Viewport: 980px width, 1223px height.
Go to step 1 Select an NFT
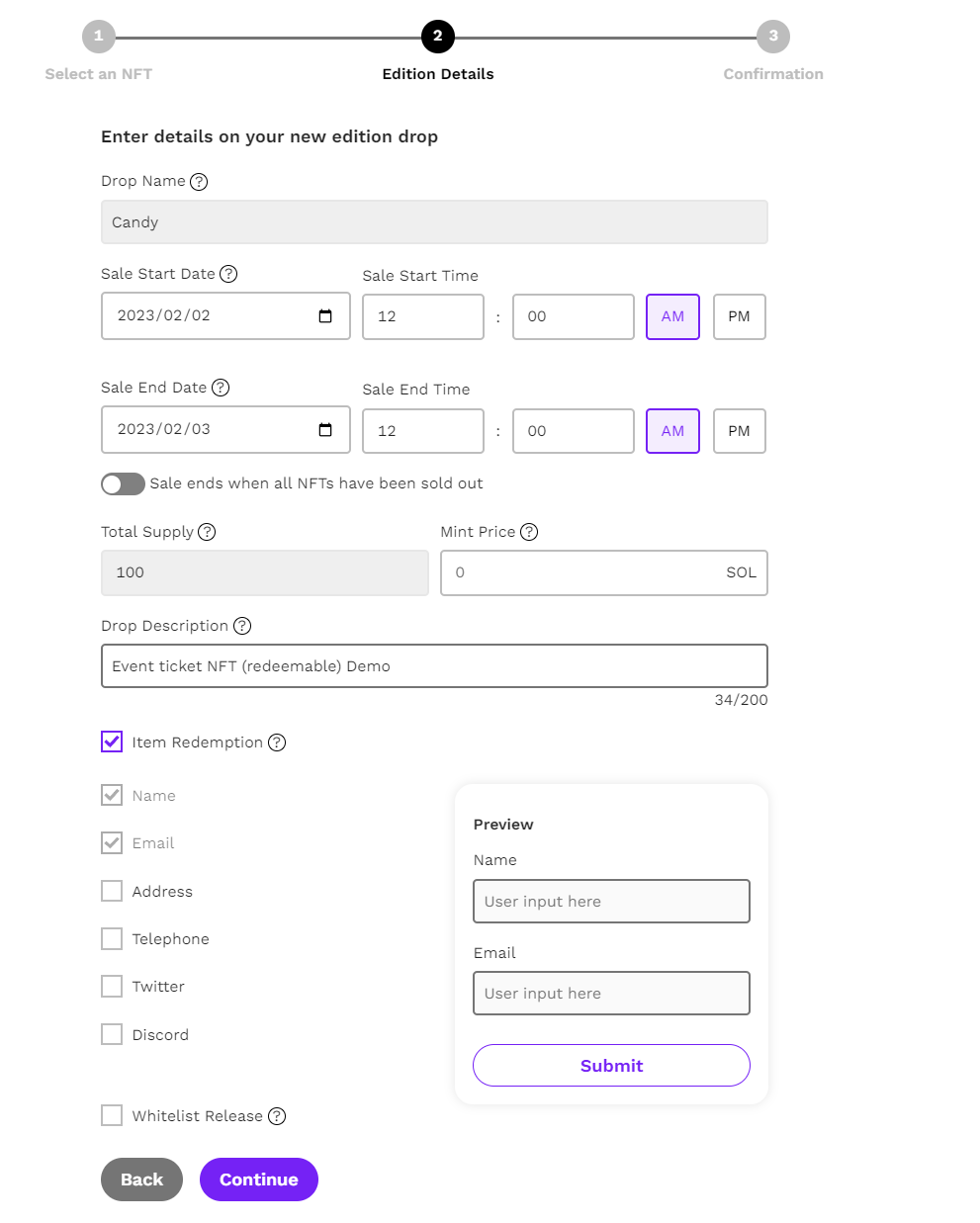click(x=98, y=37)
